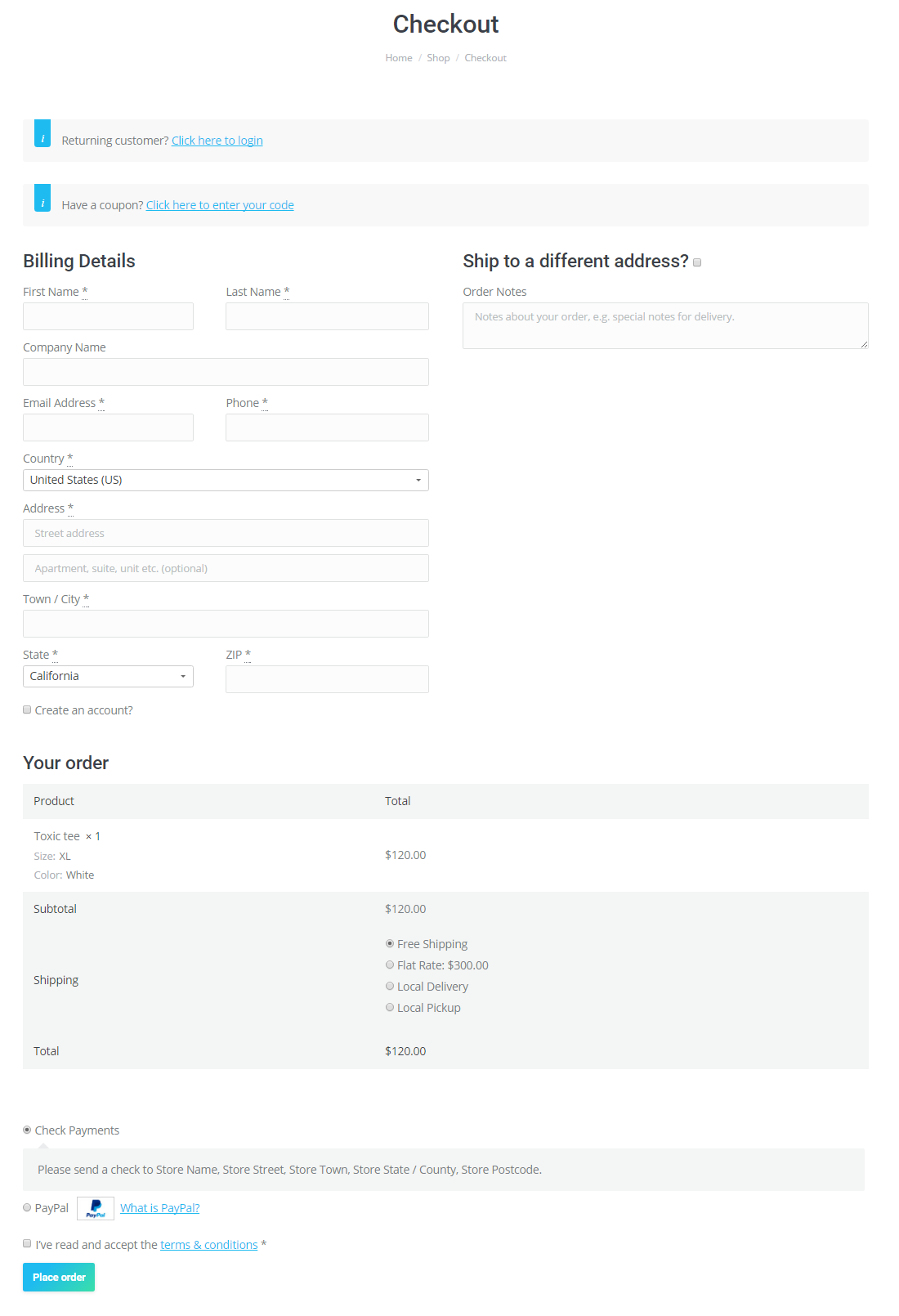Image resolution: width=899 pixels, height=1316 pixels.
Task: Click the PayPal logo image
Action: pyautogui.click(x=96, y=1208)
